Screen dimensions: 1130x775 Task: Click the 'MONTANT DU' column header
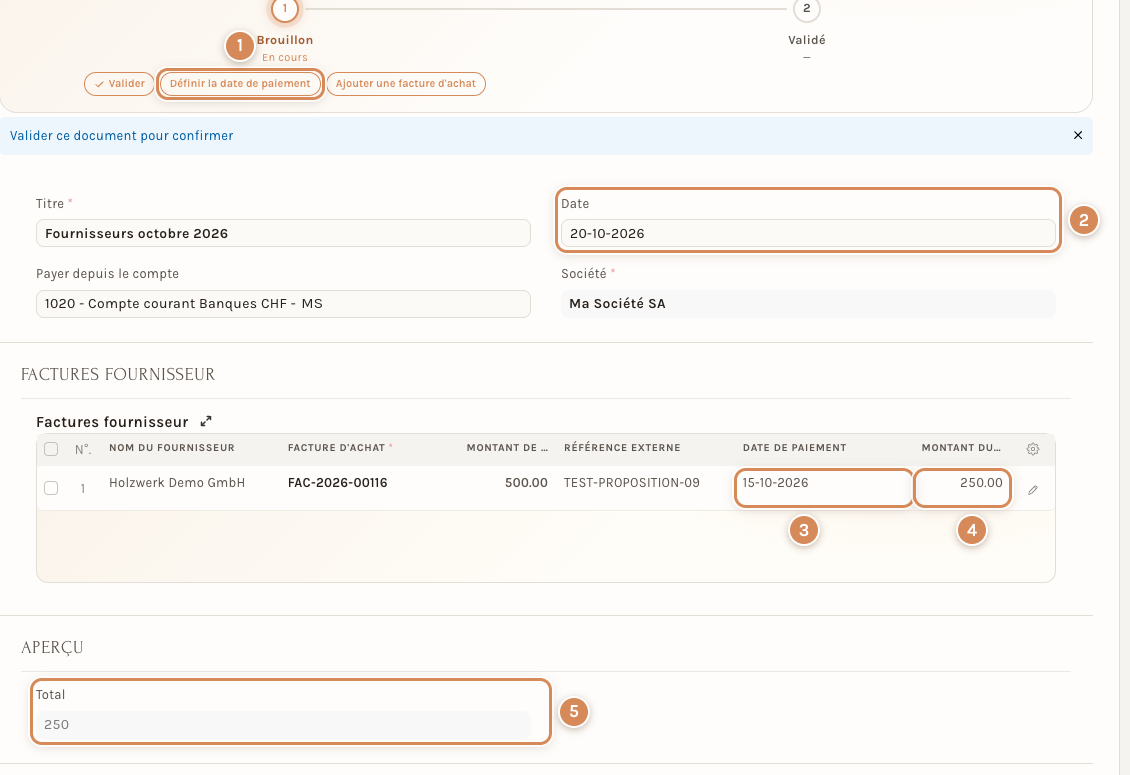pos(961,448)
